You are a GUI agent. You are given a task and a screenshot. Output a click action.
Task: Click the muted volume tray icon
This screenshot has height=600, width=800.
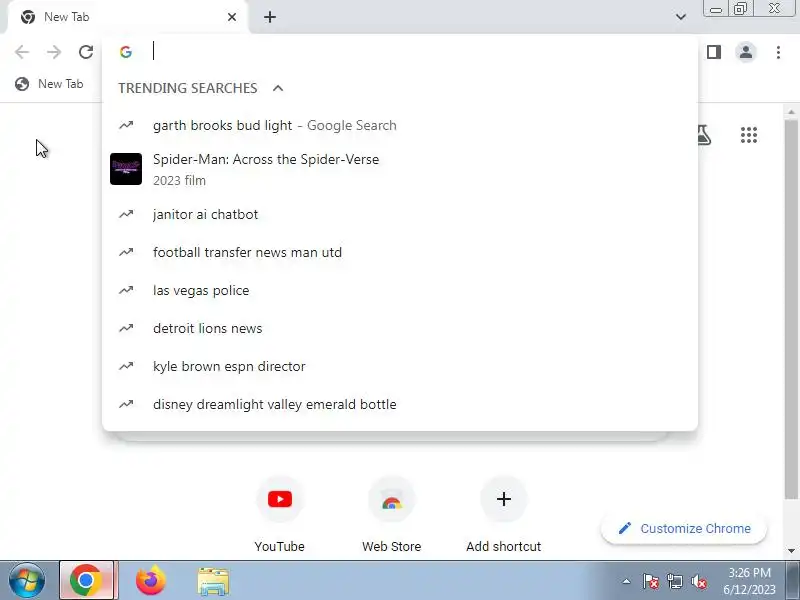click(699, 581)
